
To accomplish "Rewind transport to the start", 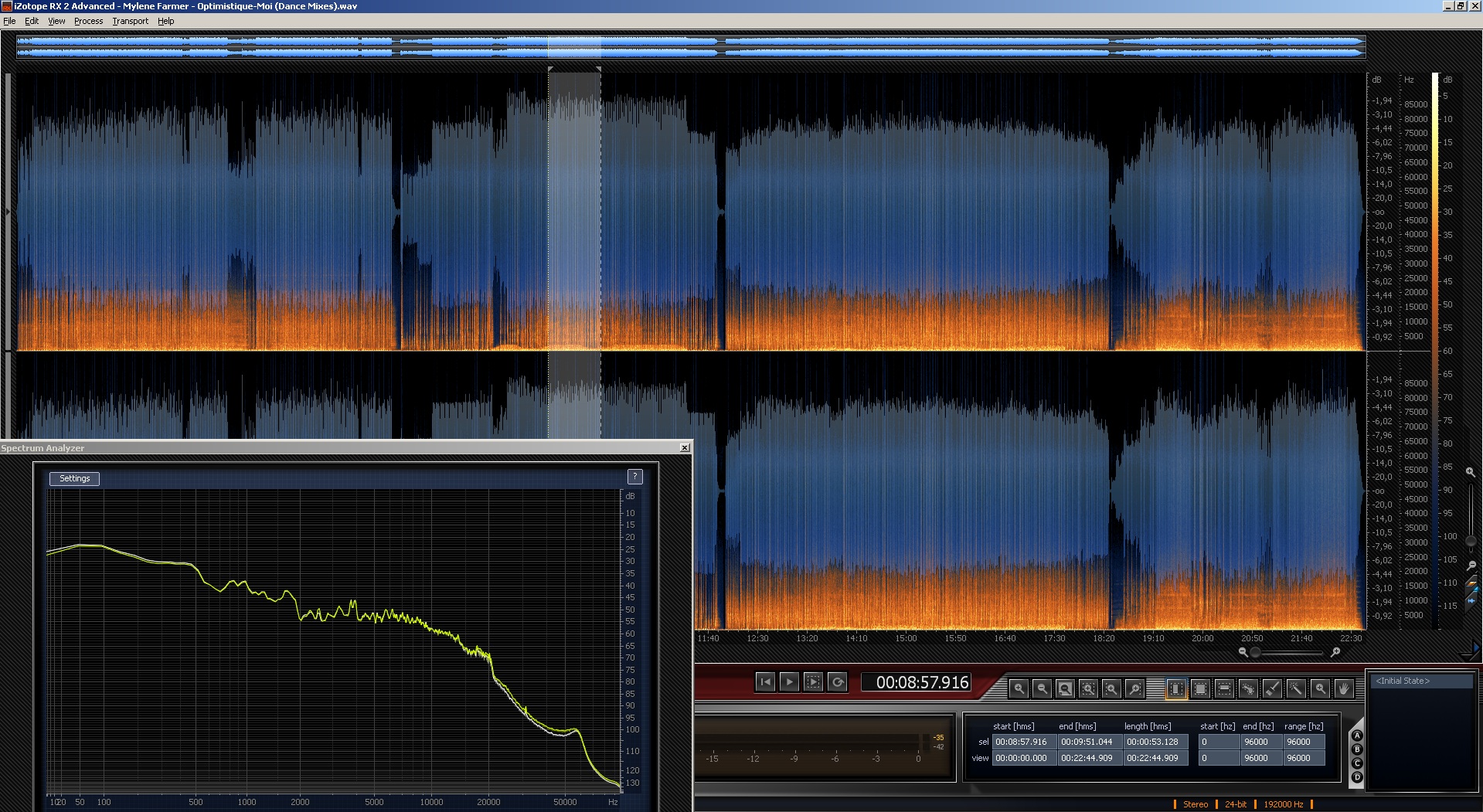I will (765, 681).
